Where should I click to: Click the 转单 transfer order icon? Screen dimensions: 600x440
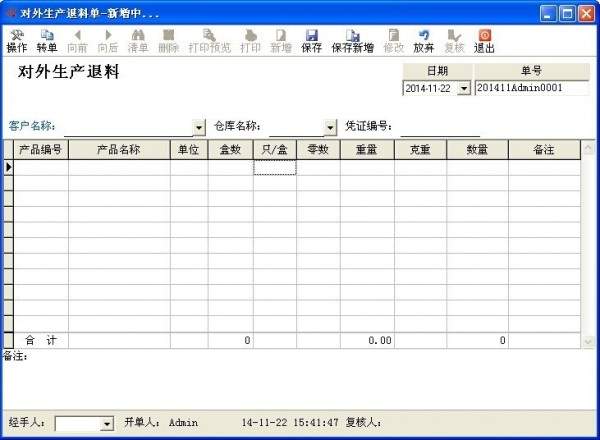(47, 35)
